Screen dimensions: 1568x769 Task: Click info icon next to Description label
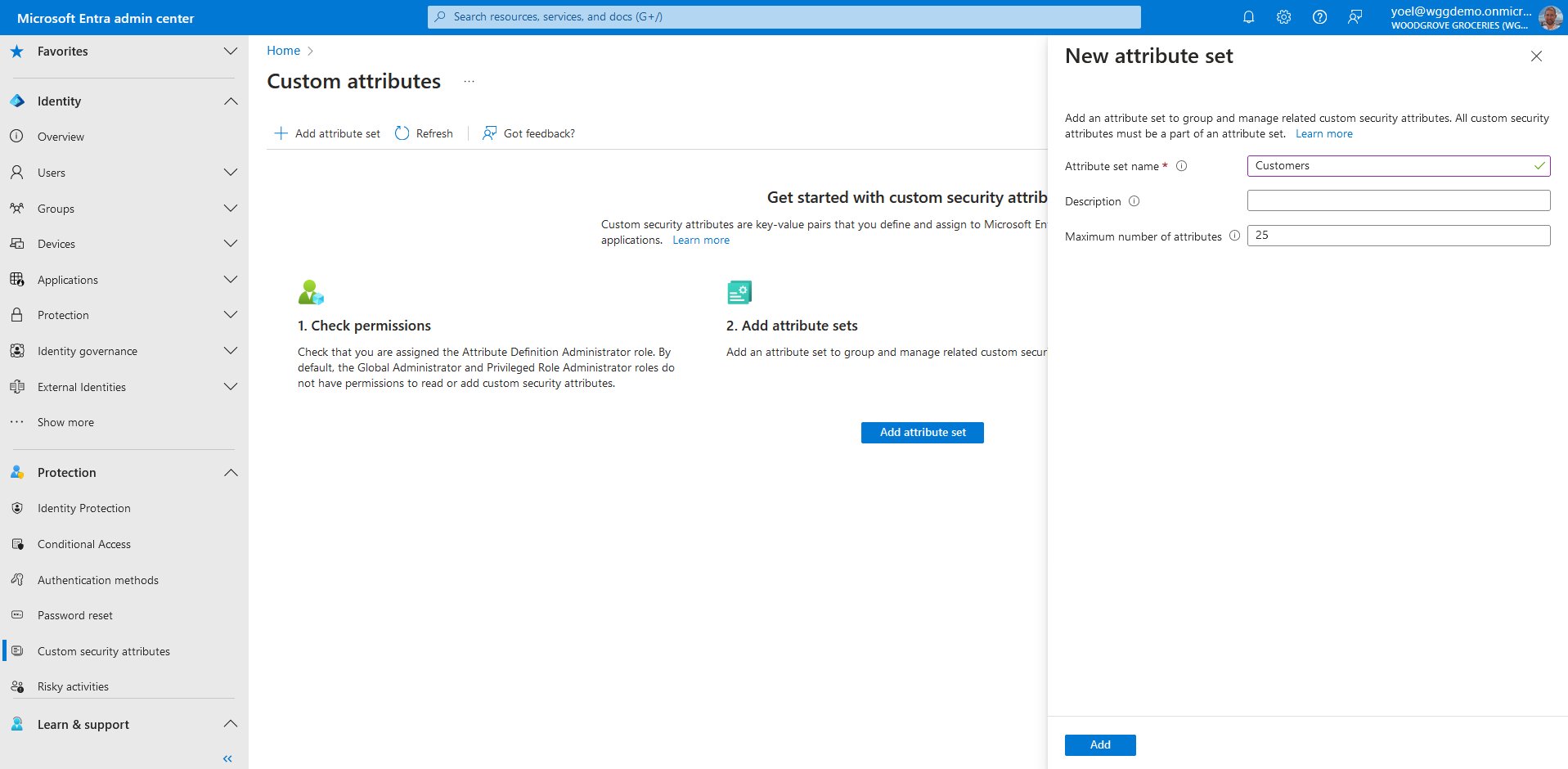click(1134, 201)
